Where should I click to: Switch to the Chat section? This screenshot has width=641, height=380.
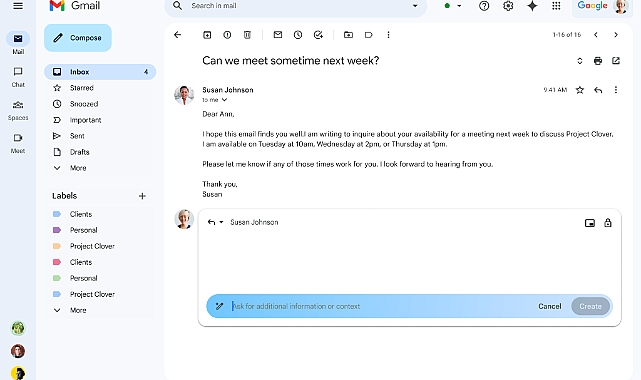18,77
